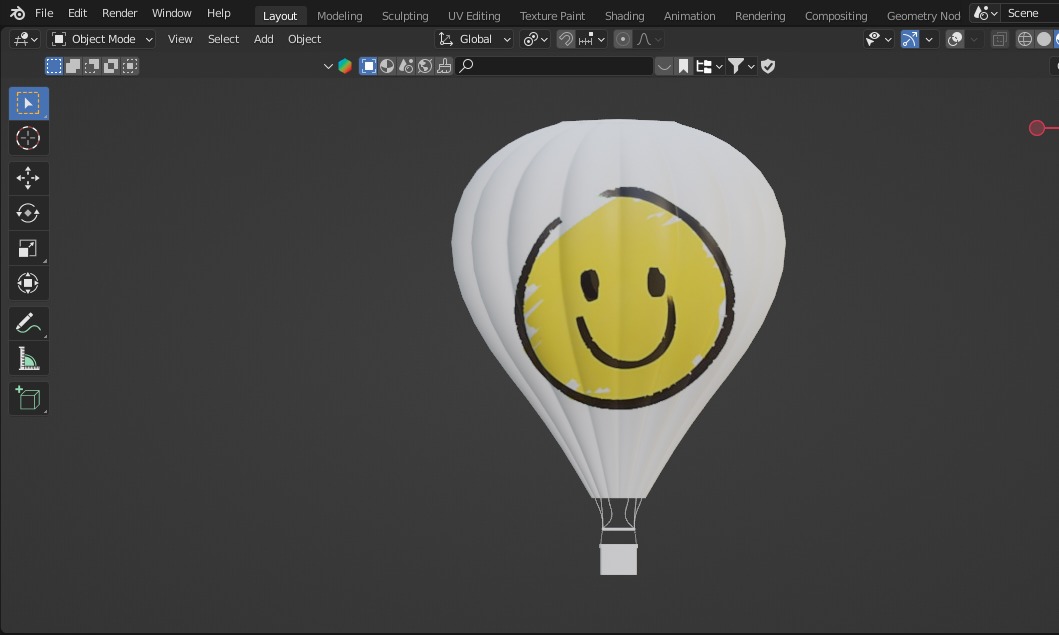Filter by droplet texture icon

point(406,66)
